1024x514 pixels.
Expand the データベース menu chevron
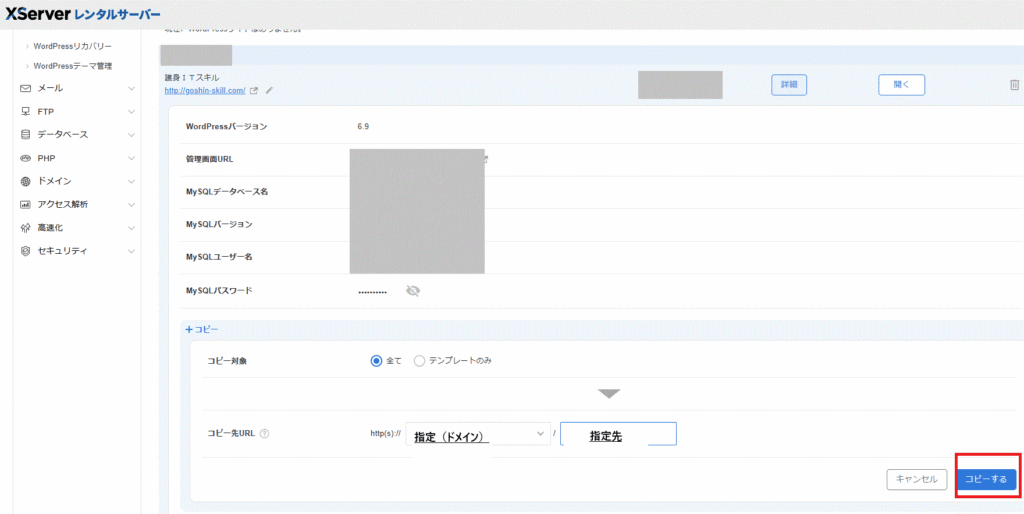[x=131, y=135]
